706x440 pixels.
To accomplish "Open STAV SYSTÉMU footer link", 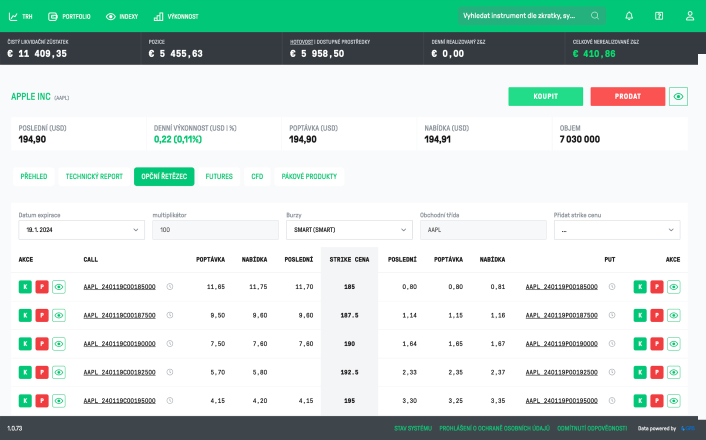I will click(x=413, y=428).
